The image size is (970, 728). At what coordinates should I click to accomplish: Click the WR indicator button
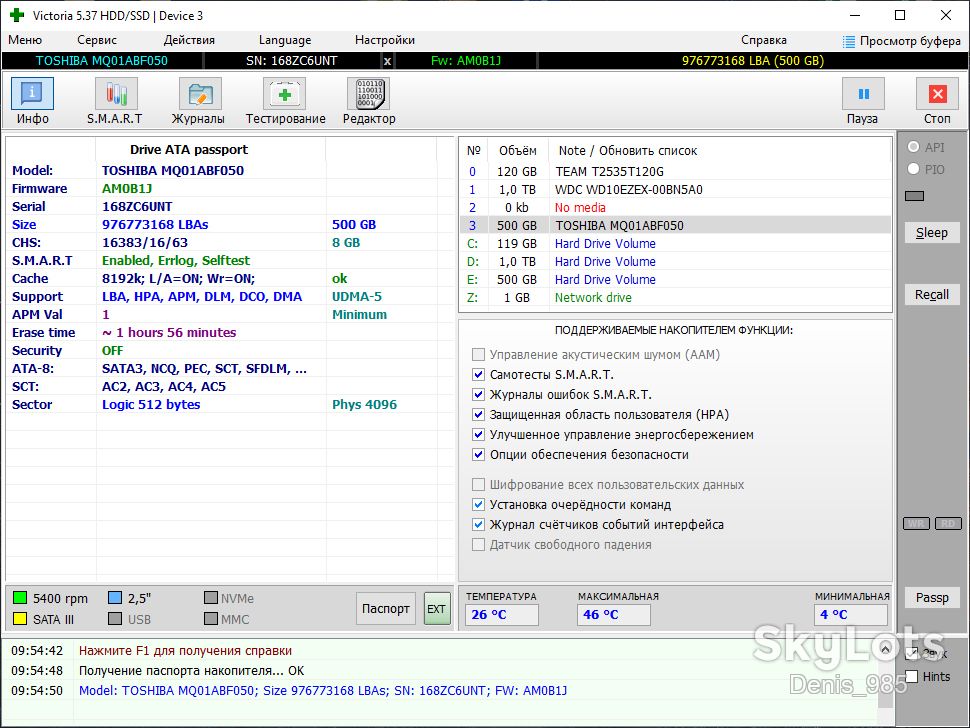click(916, 523)
